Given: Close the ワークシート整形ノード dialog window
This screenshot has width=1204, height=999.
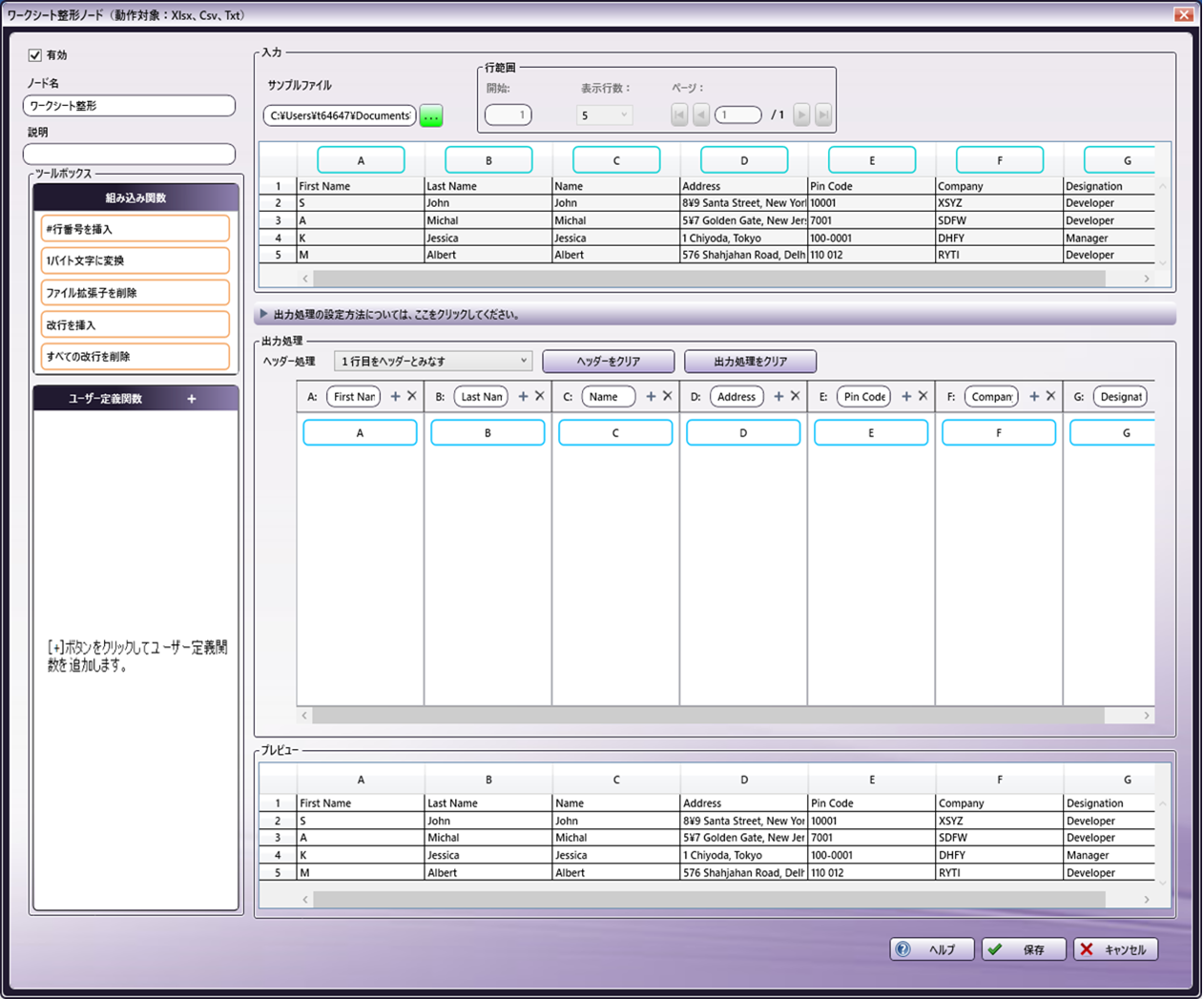Looking at the screenshot, I should [x=1184, y=14].
